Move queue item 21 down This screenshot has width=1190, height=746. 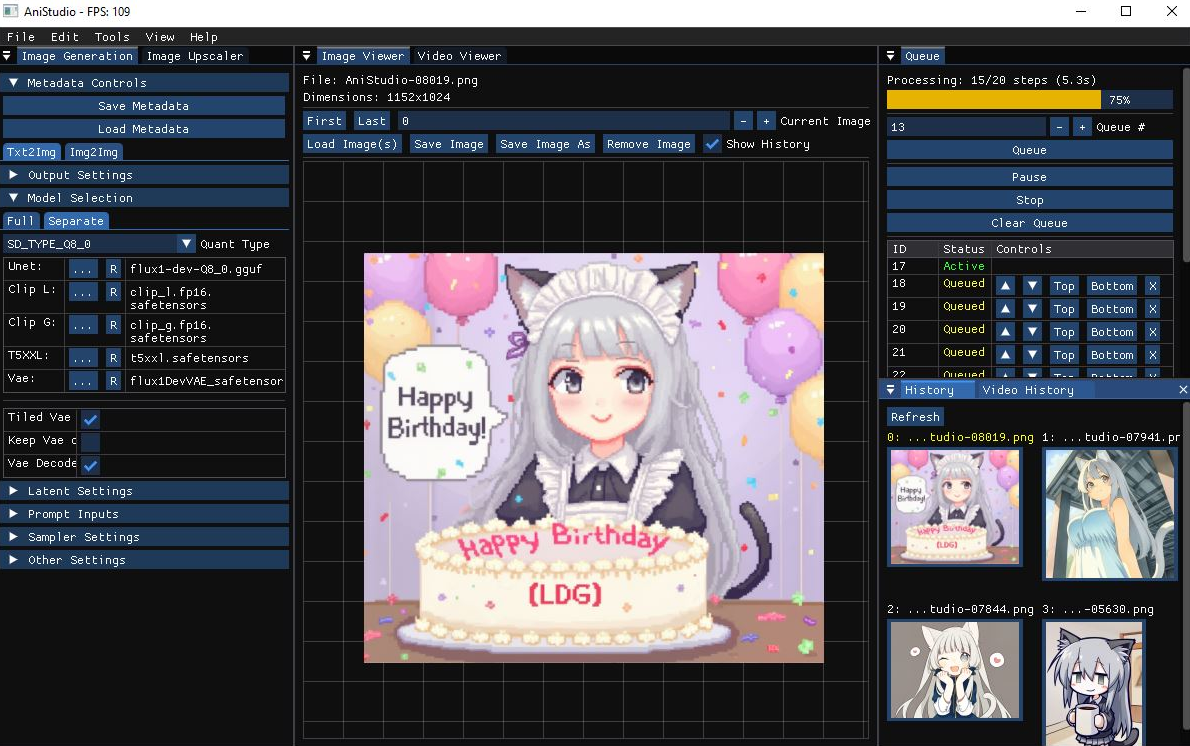point(1032,354)
